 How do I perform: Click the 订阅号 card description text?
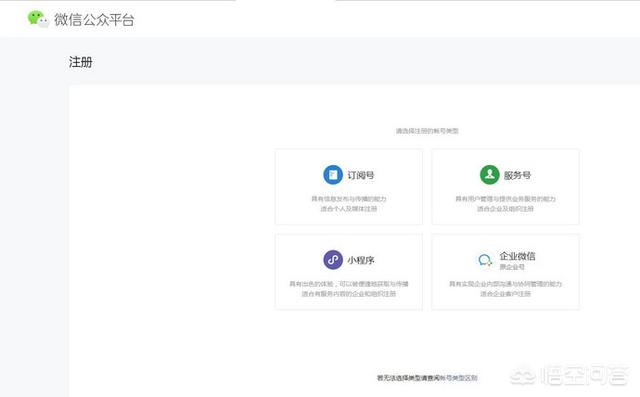(349, 204)
